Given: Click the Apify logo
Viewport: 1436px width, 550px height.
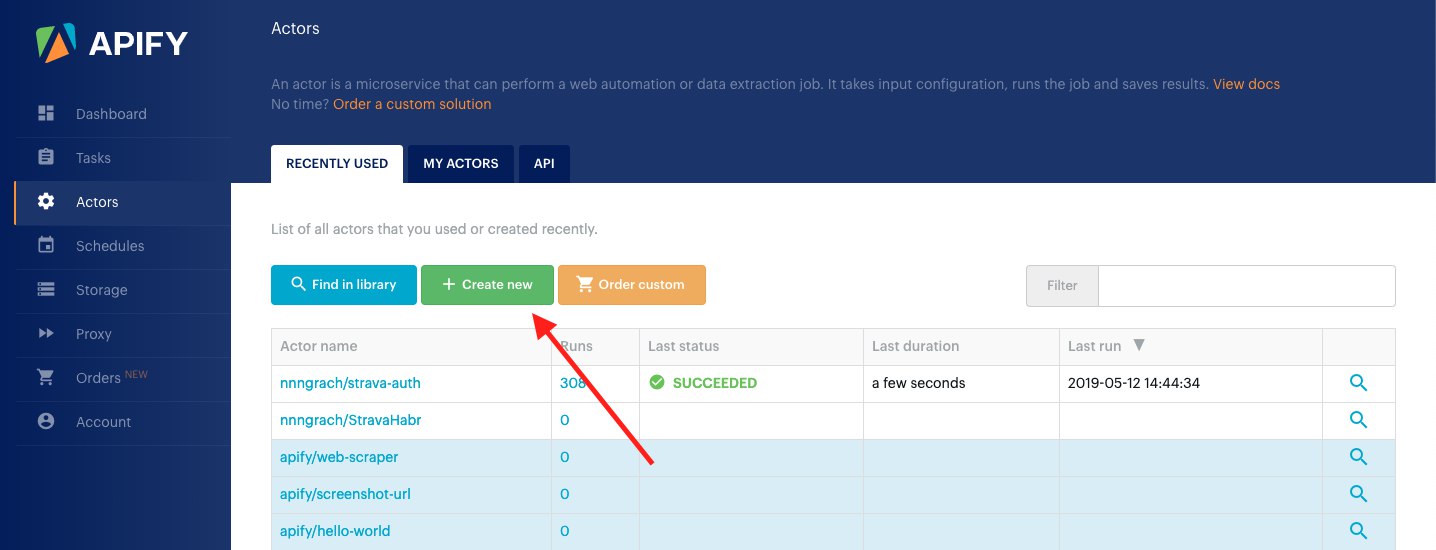Looking at the screenshot, I should click(110, 43).
